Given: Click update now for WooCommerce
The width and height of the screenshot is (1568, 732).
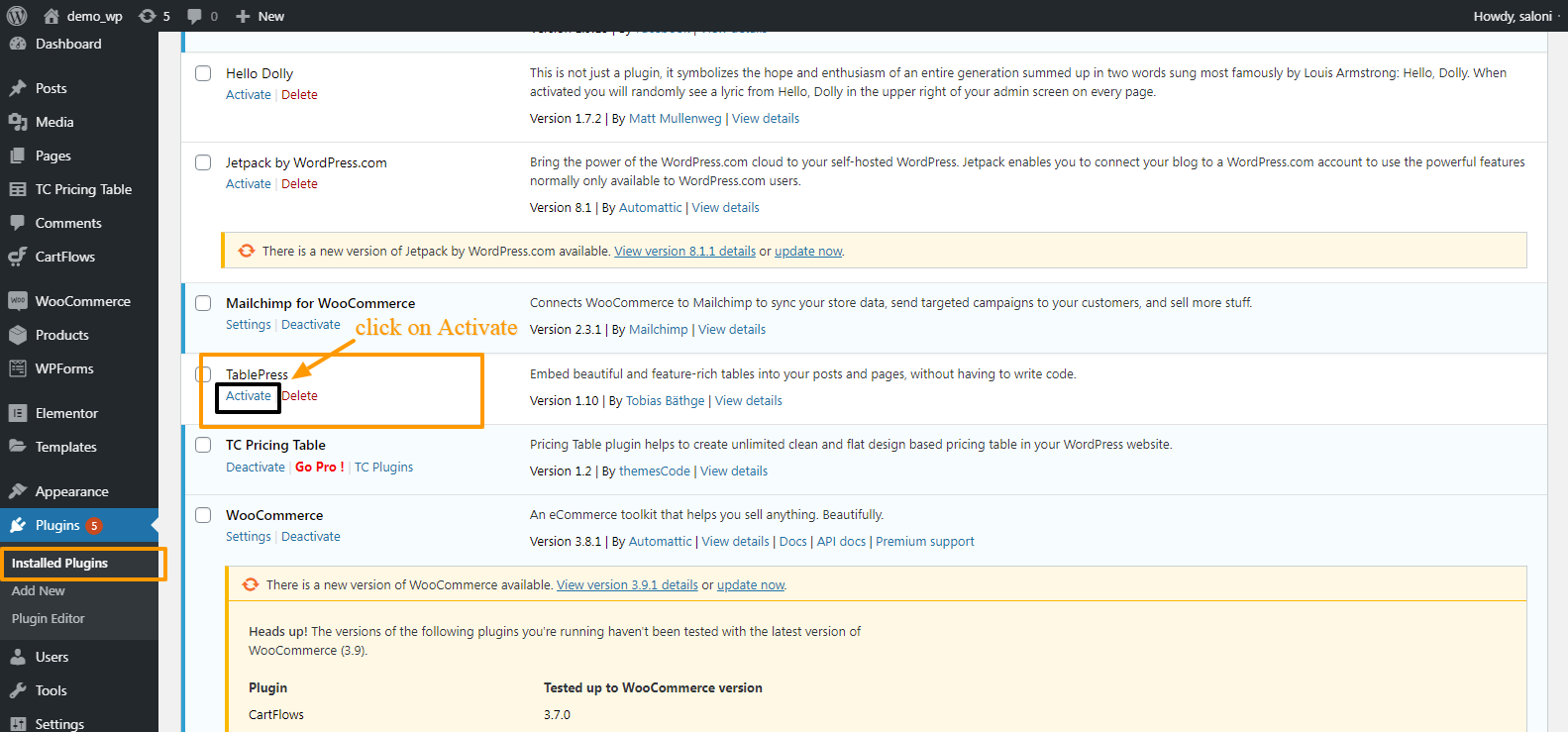Looking at the screenshot, I should tap(751, 585).
